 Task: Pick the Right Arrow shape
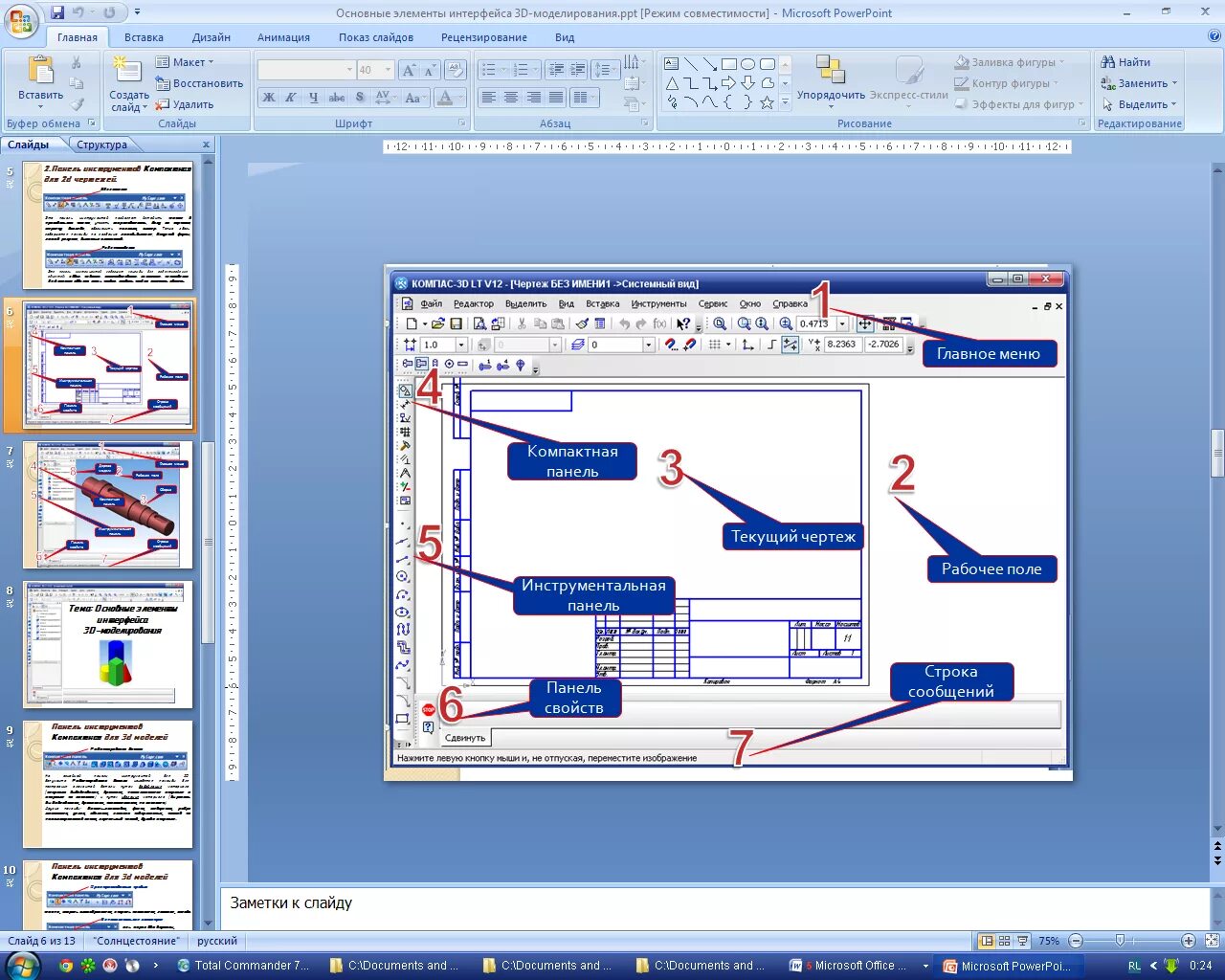click(729, 83)
